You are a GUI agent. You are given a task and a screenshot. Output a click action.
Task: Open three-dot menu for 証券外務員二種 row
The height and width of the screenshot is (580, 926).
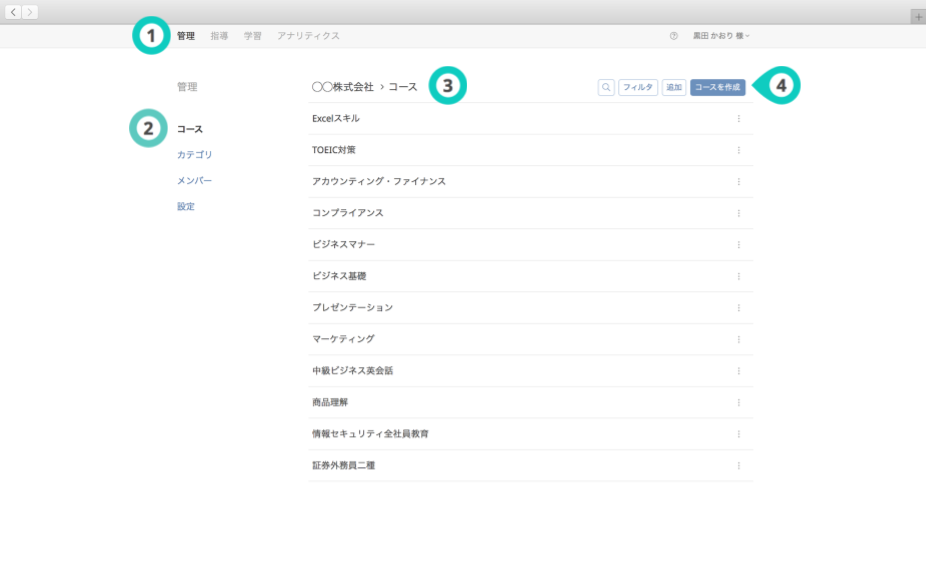(x=739, y=466)
